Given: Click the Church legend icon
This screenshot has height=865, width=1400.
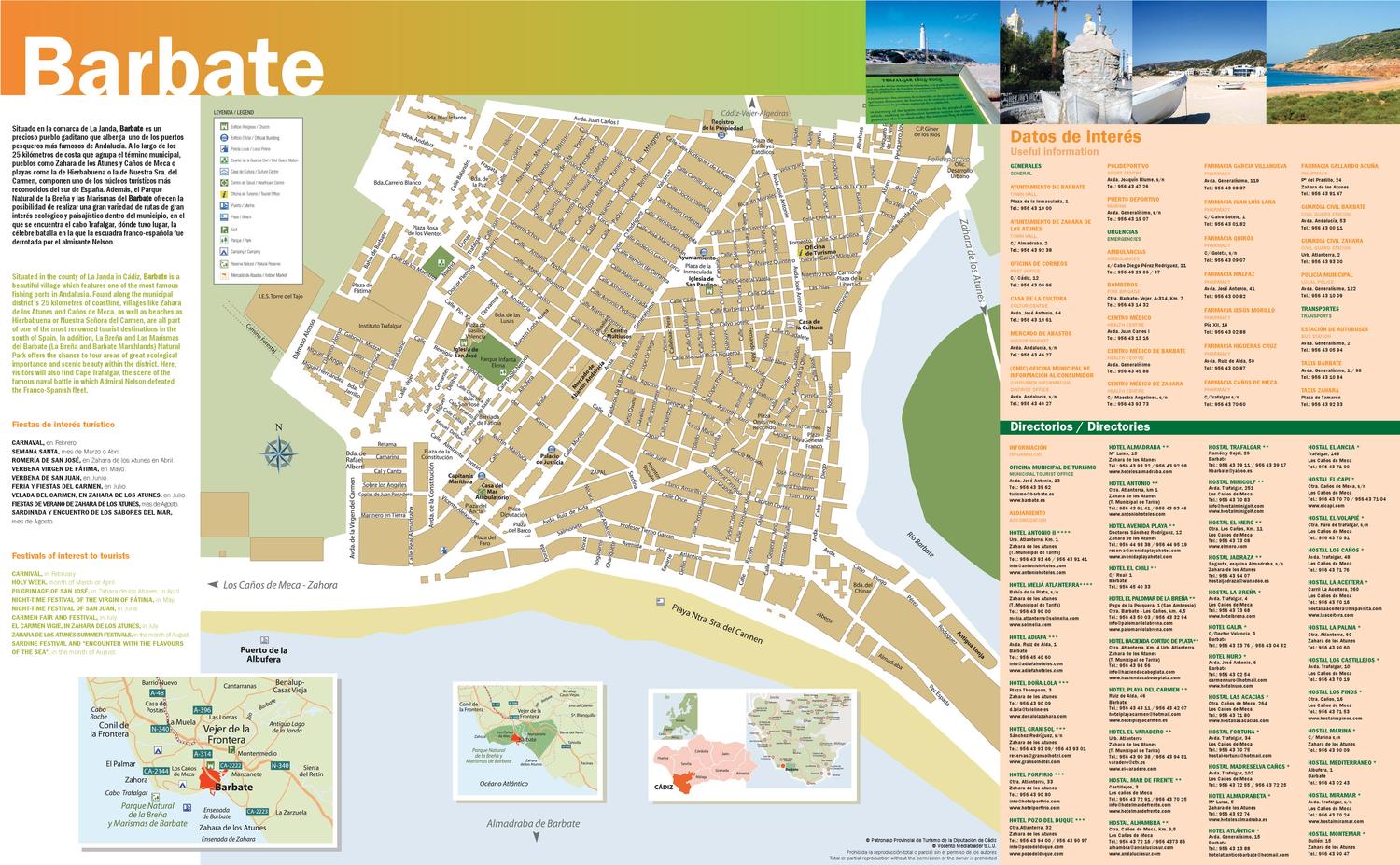Looking at the screenshot, I should (x=225, y=126).
